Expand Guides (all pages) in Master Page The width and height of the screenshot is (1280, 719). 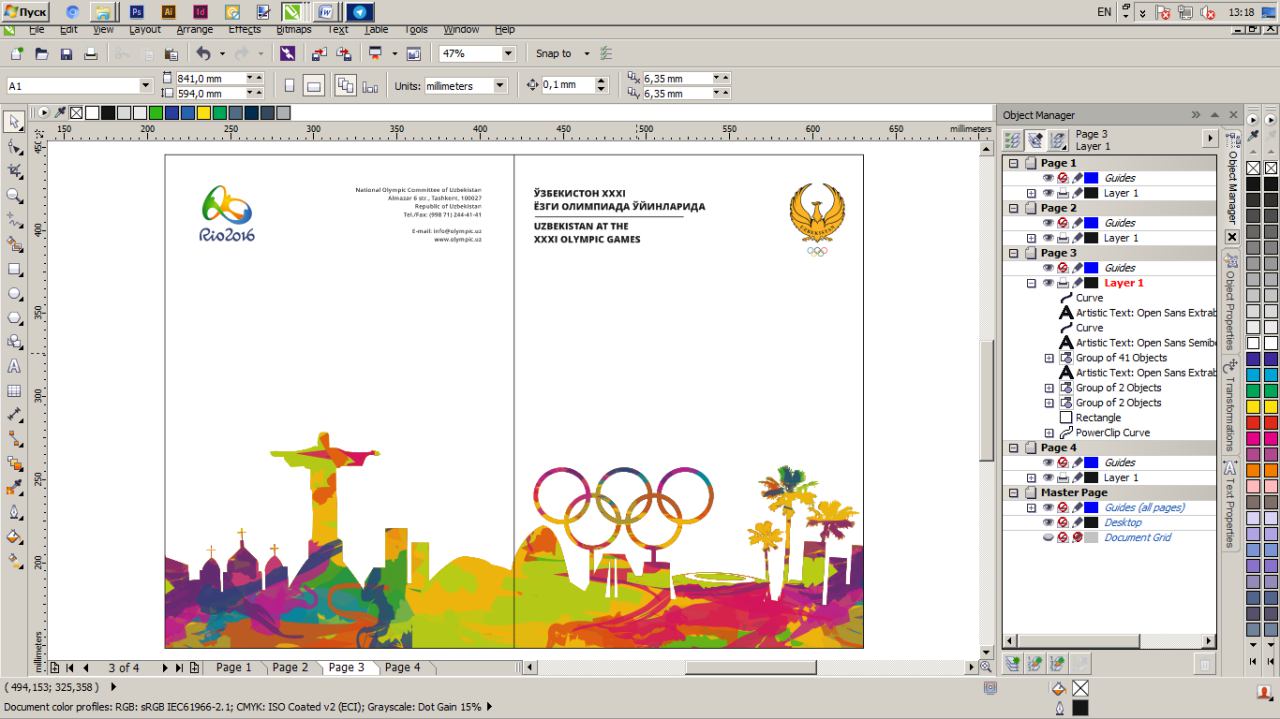point(1031,508)
